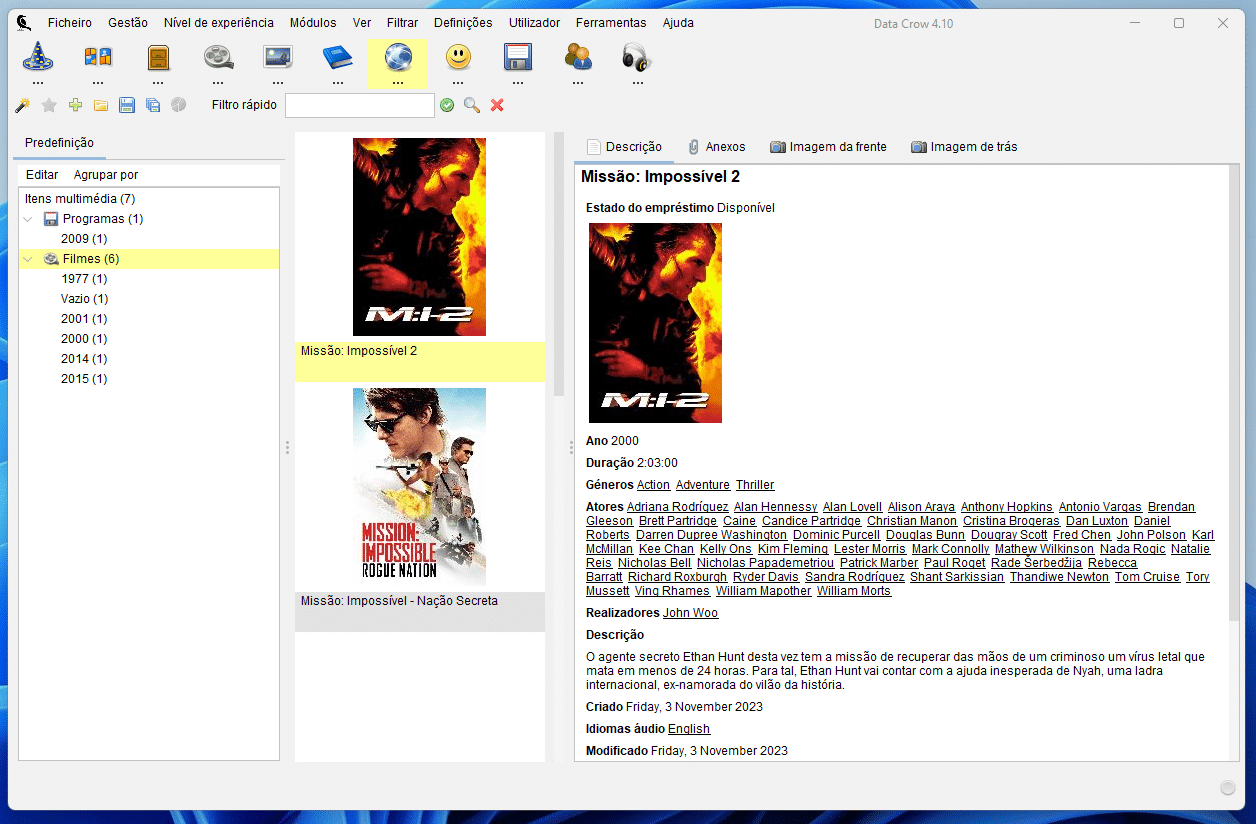Screen dimensions: 1256x824
Task: Select the 2009 (1) tree item
Action: pos(84,239)
